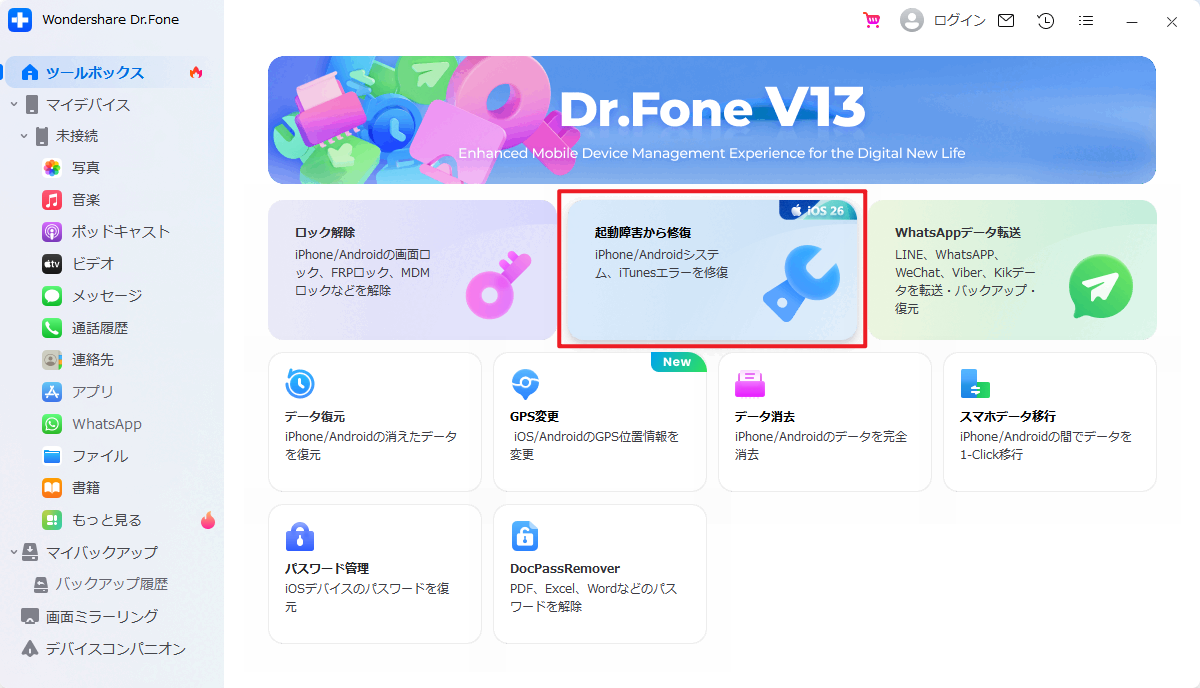
Task: Open デバイスコンパニオン in sidebar
Action: coord(116,648)
